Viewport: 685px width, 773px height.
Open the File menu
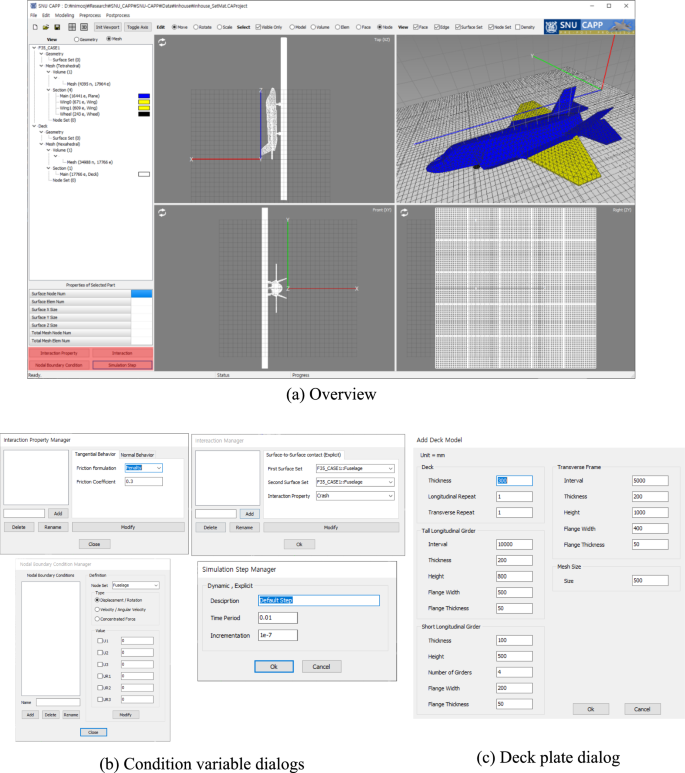tap(34, 15)
